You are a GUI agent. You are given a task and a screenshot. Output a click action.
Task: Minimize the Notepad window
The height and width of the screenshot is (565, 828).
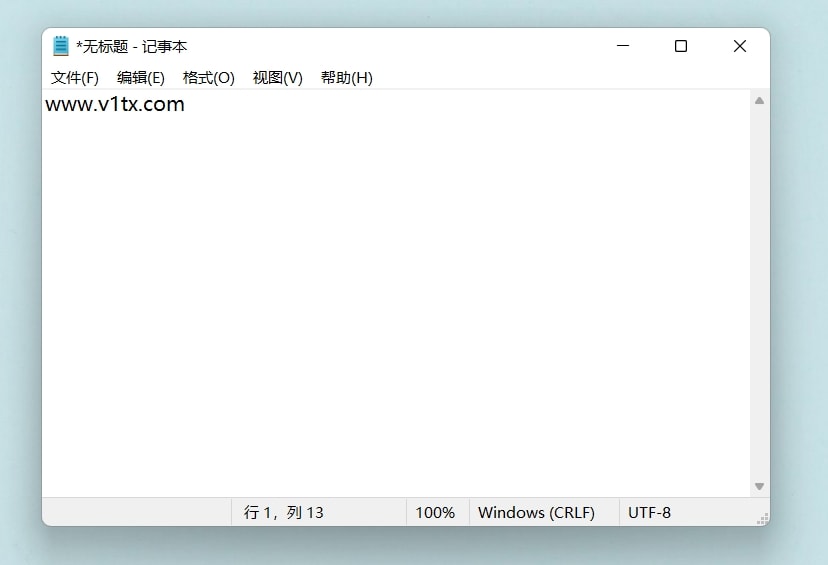(623, 46)
